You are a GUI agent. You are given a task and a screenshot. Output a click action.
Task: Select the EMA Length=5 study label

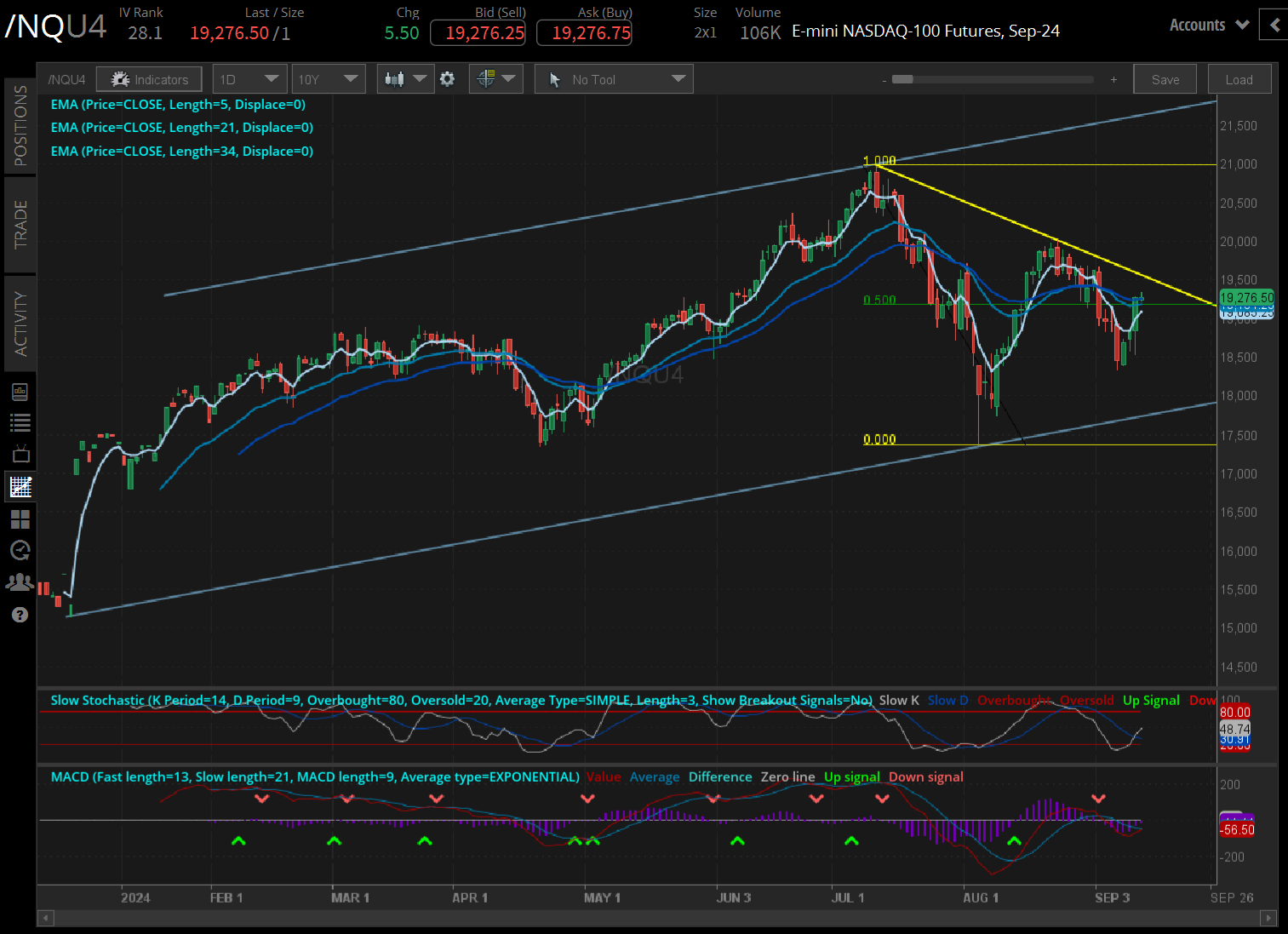(178, 105)
